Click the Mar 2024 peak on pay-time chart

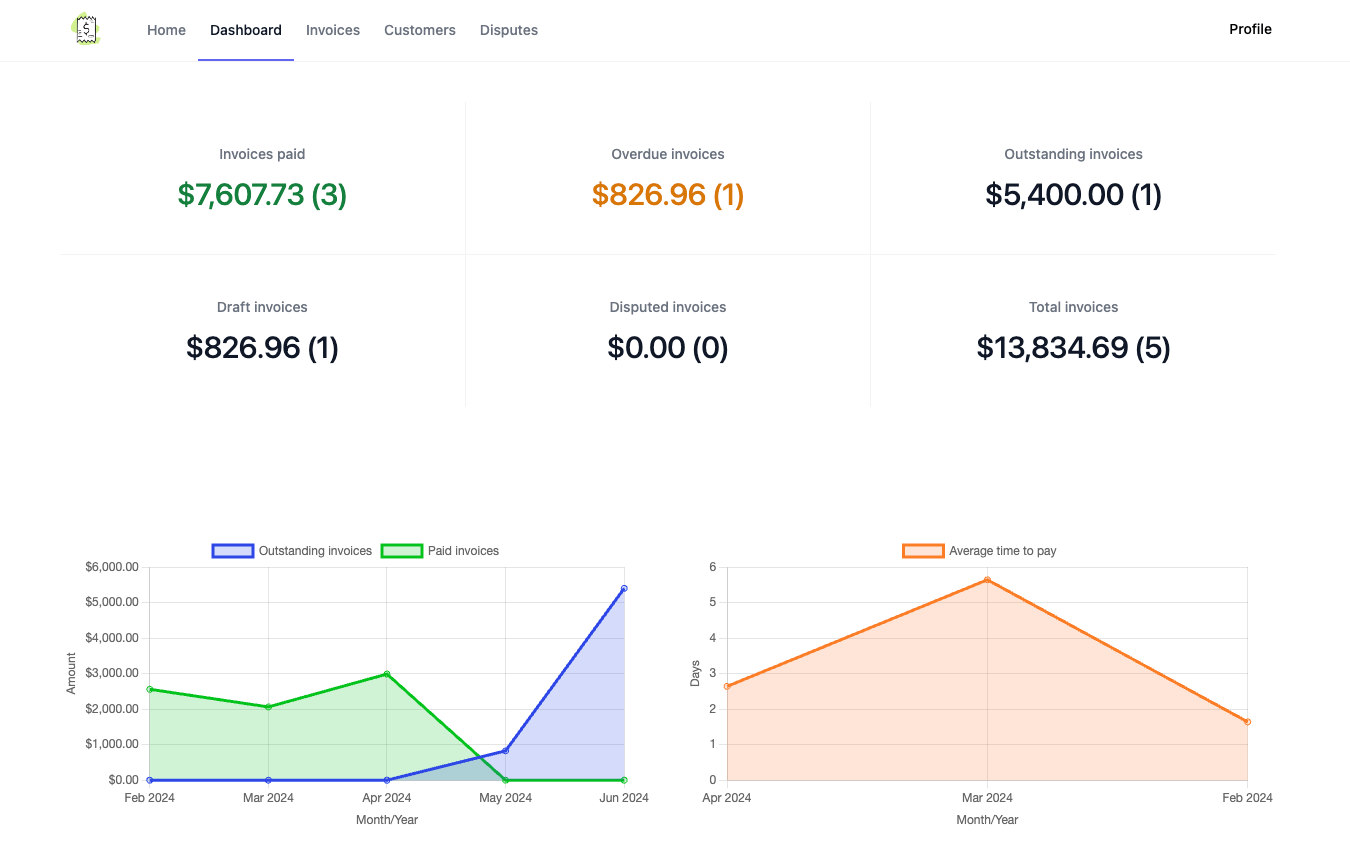coord(987,580)
